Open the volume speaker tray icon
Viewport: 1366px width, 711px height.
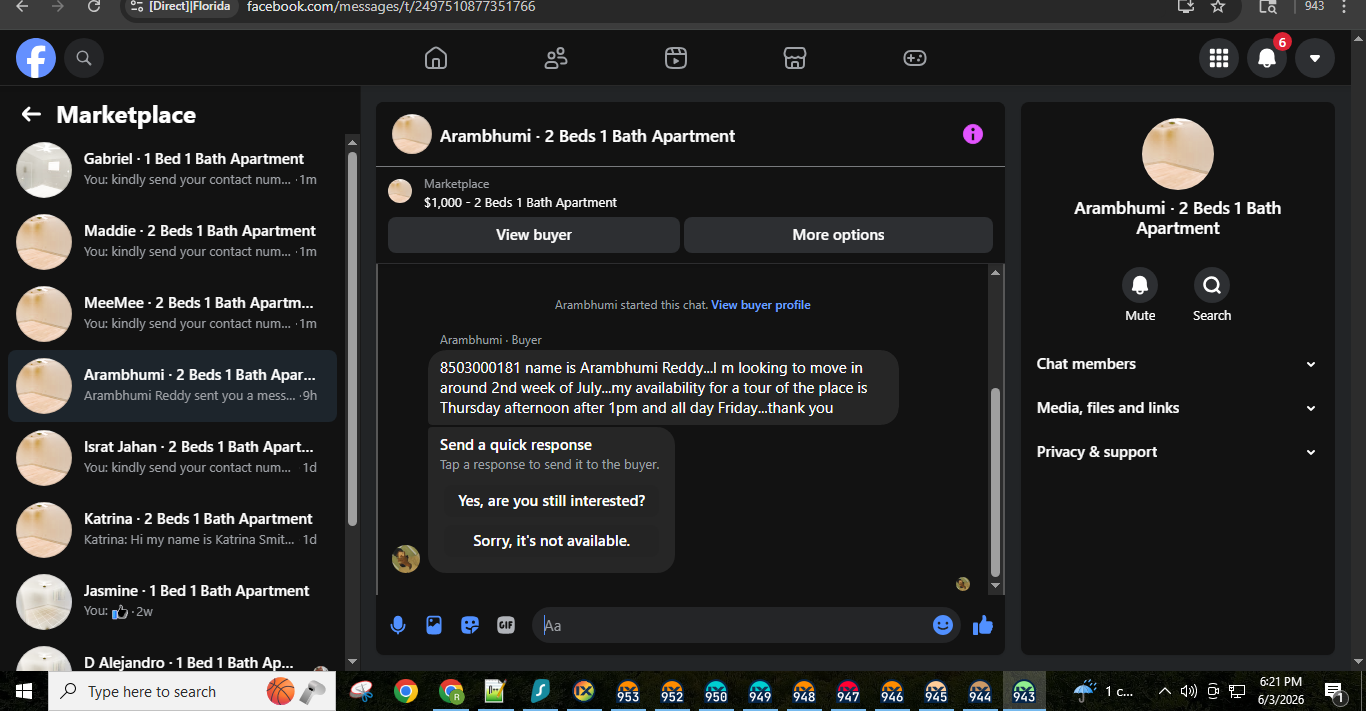tap(1189, 691)
